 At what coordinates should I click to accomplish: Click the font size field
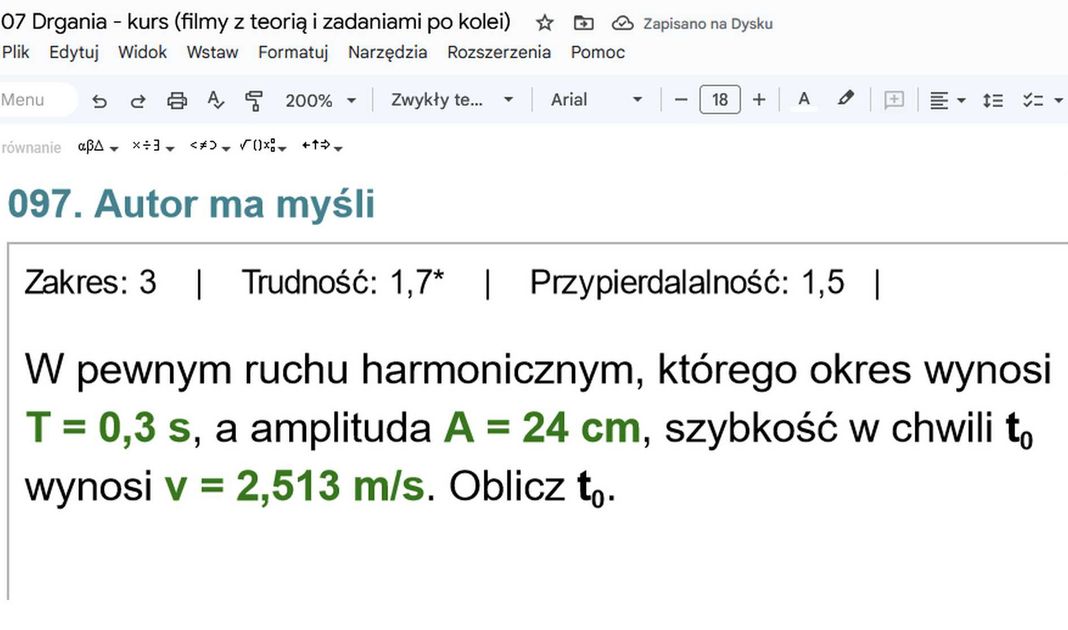pos(720,100)
